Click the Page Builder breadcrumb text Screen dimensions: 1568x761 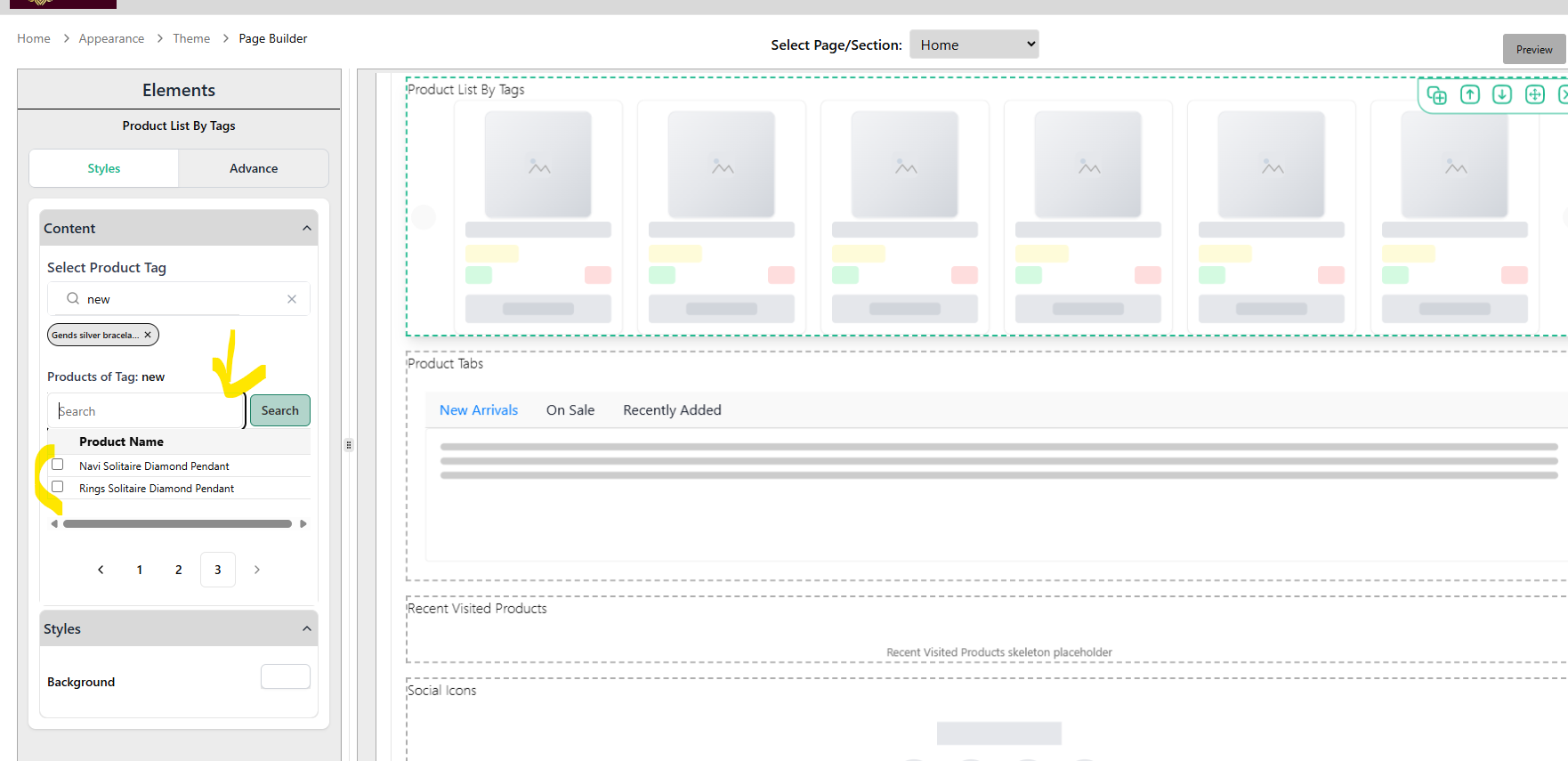coord(273,38)
